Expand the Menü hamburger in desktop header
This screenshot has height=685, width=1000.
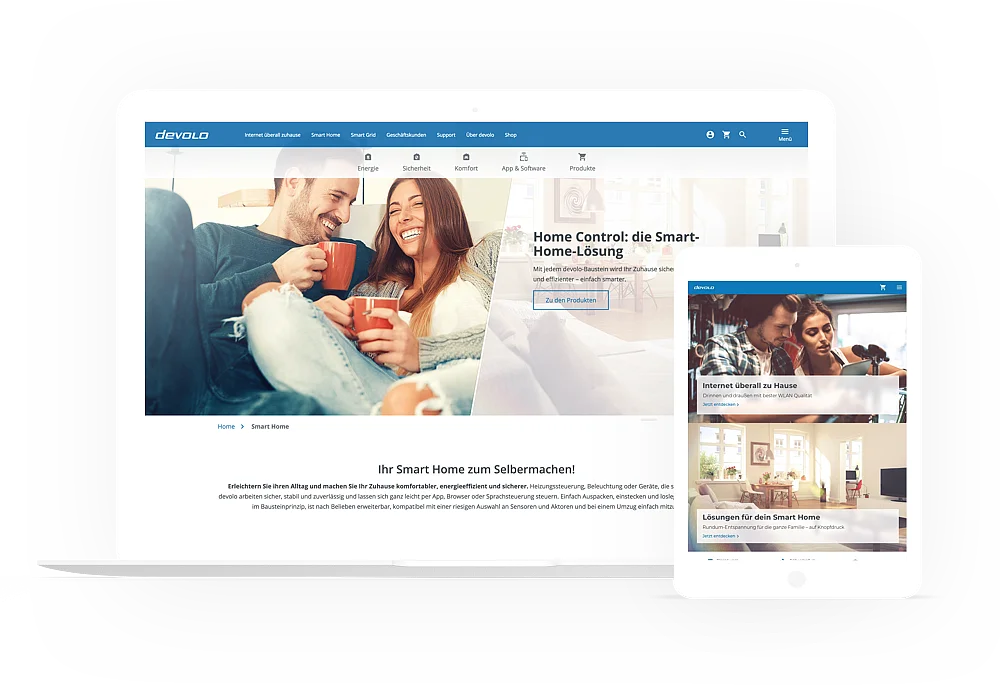click(x=785, y=134)
